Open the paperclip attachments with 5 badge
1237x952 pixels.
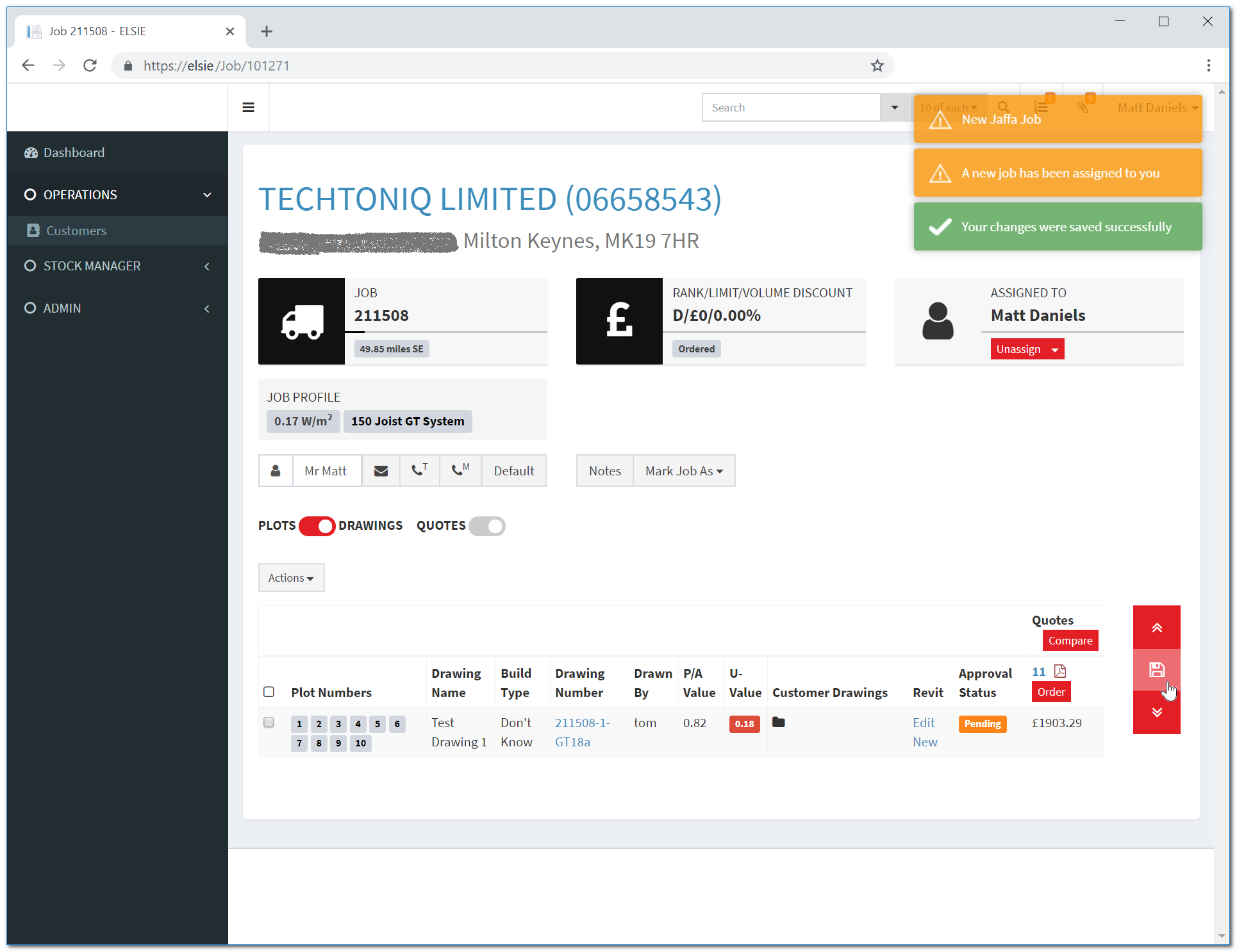coord(1083,107)
